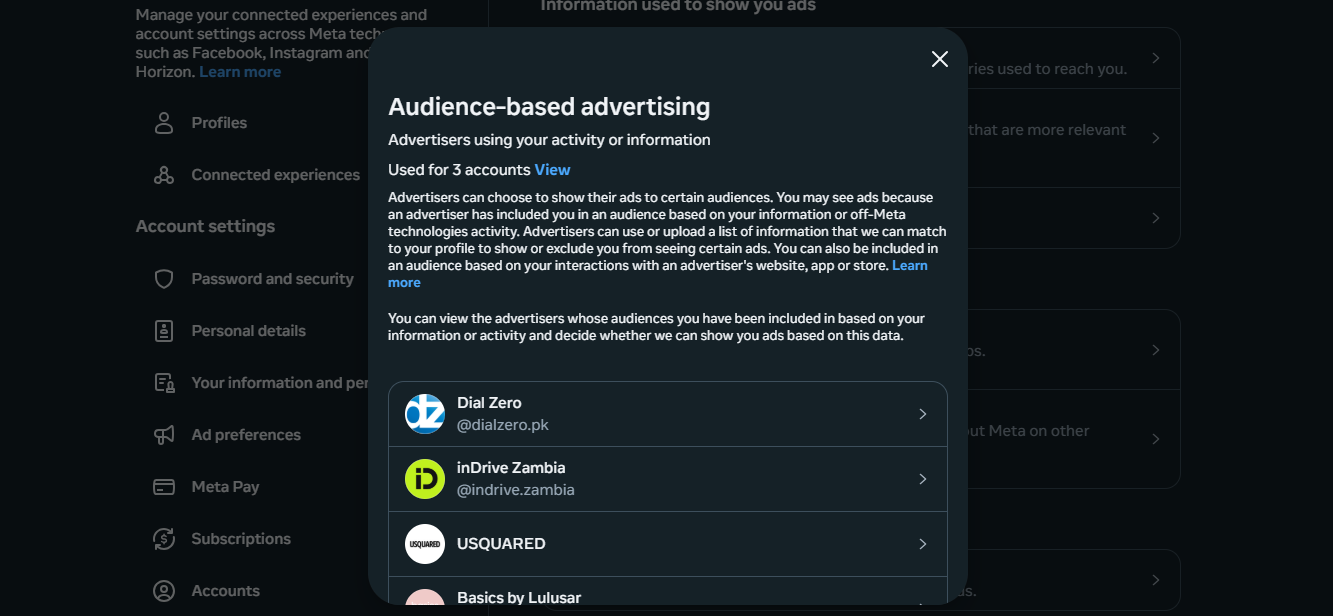This screenshot has height=616, width=1333.
Task: Click the Connected experiences icon
Action: [164, 175]
